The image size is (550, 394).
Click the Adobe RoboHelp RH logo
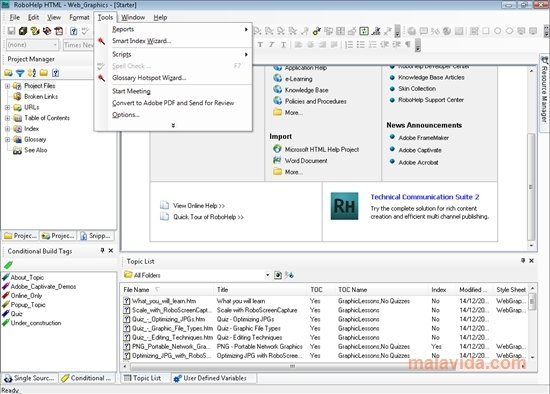coord(344,206)
